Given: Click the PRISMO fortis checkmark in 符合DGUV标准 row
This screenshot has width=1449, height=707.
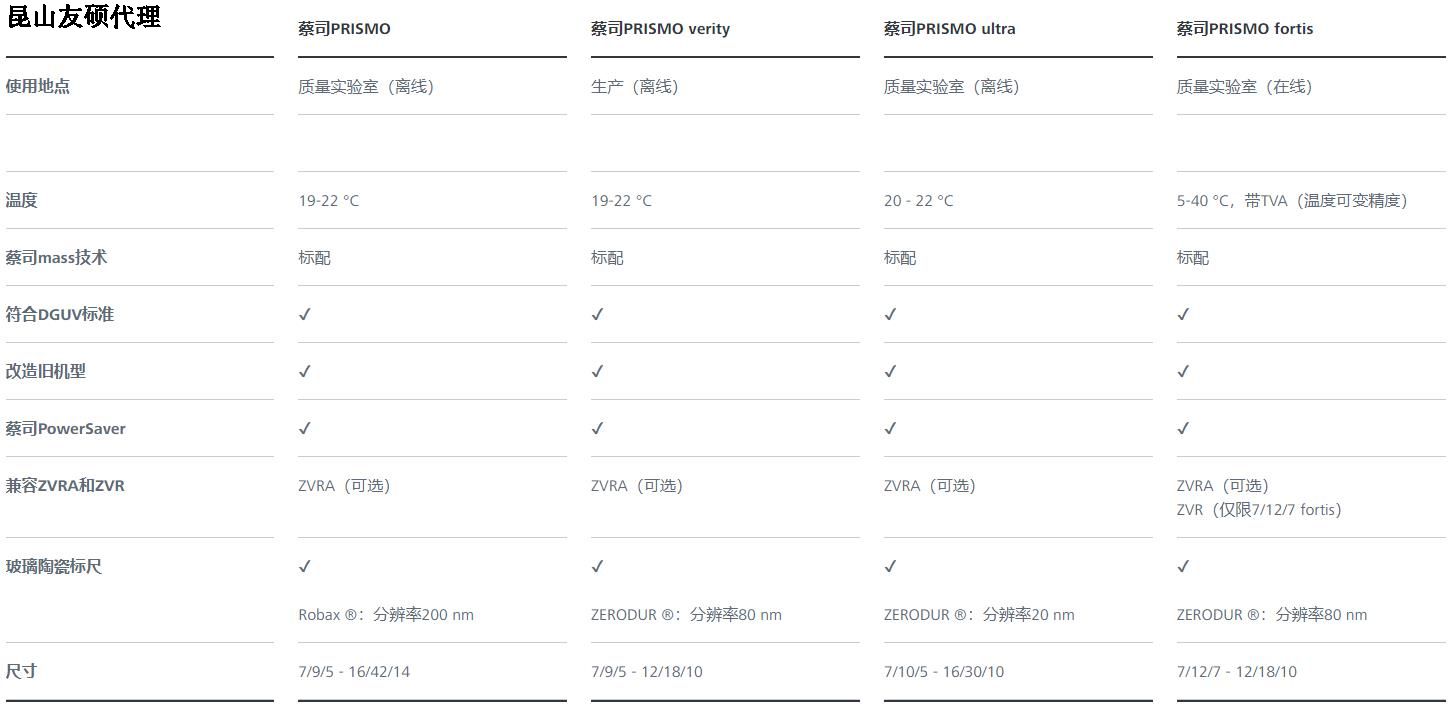Looking at the screenshot, I should (1184, 314).
